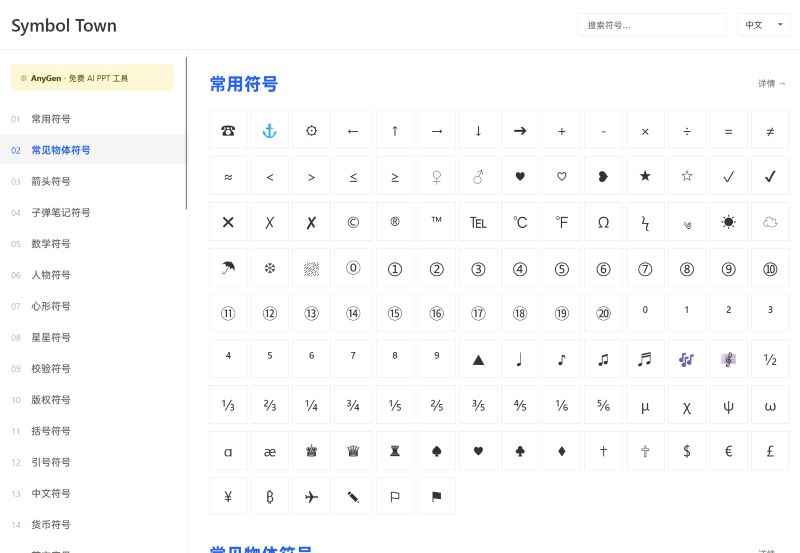Click 详情 link beside 常用符号
The image size is (800, 553).
pos(771,83)
